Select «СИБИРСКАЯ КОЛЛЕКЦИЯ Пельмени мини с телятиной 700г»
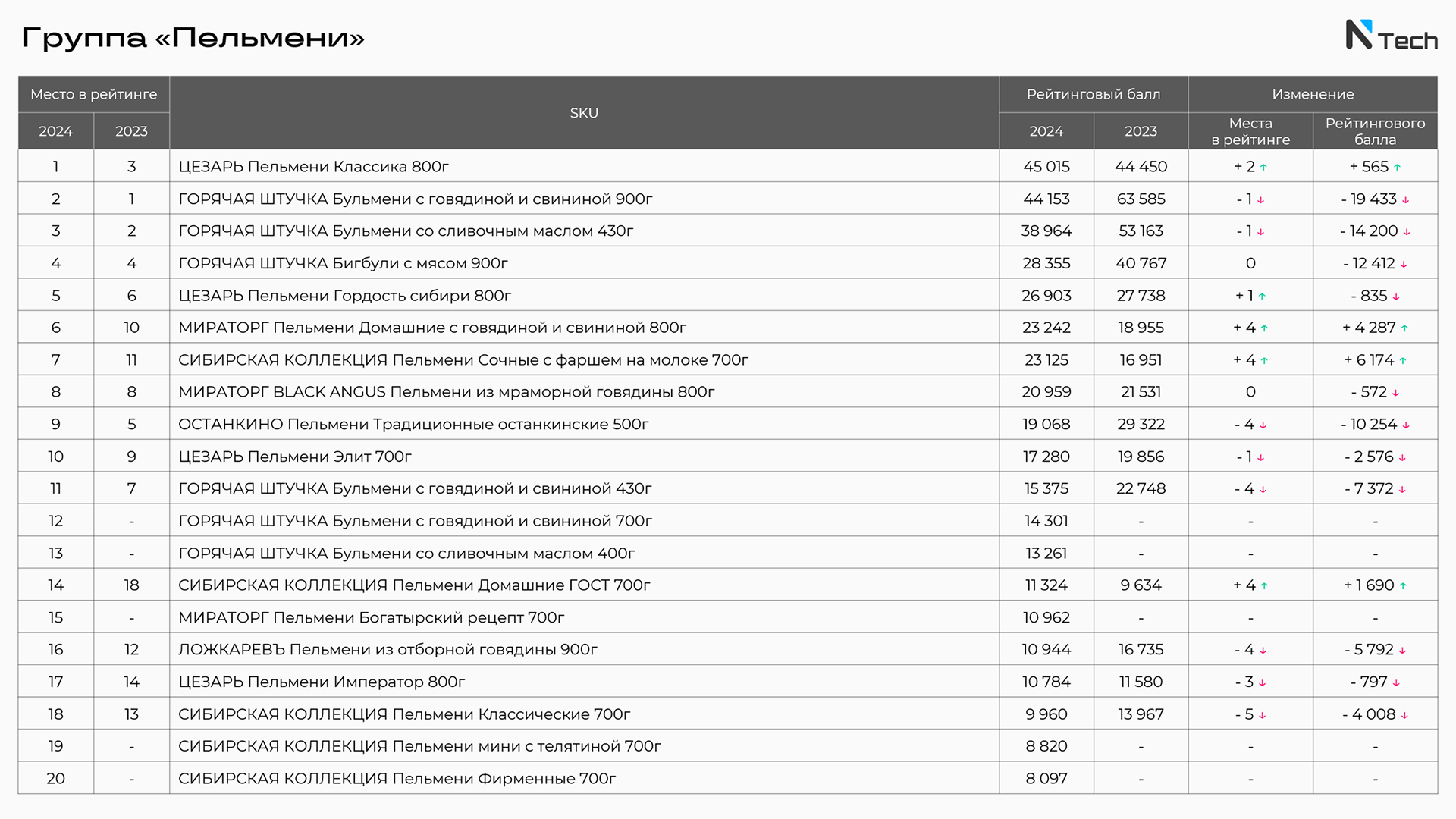Screen dimensions: 1456x819 (x=419, y=746)
